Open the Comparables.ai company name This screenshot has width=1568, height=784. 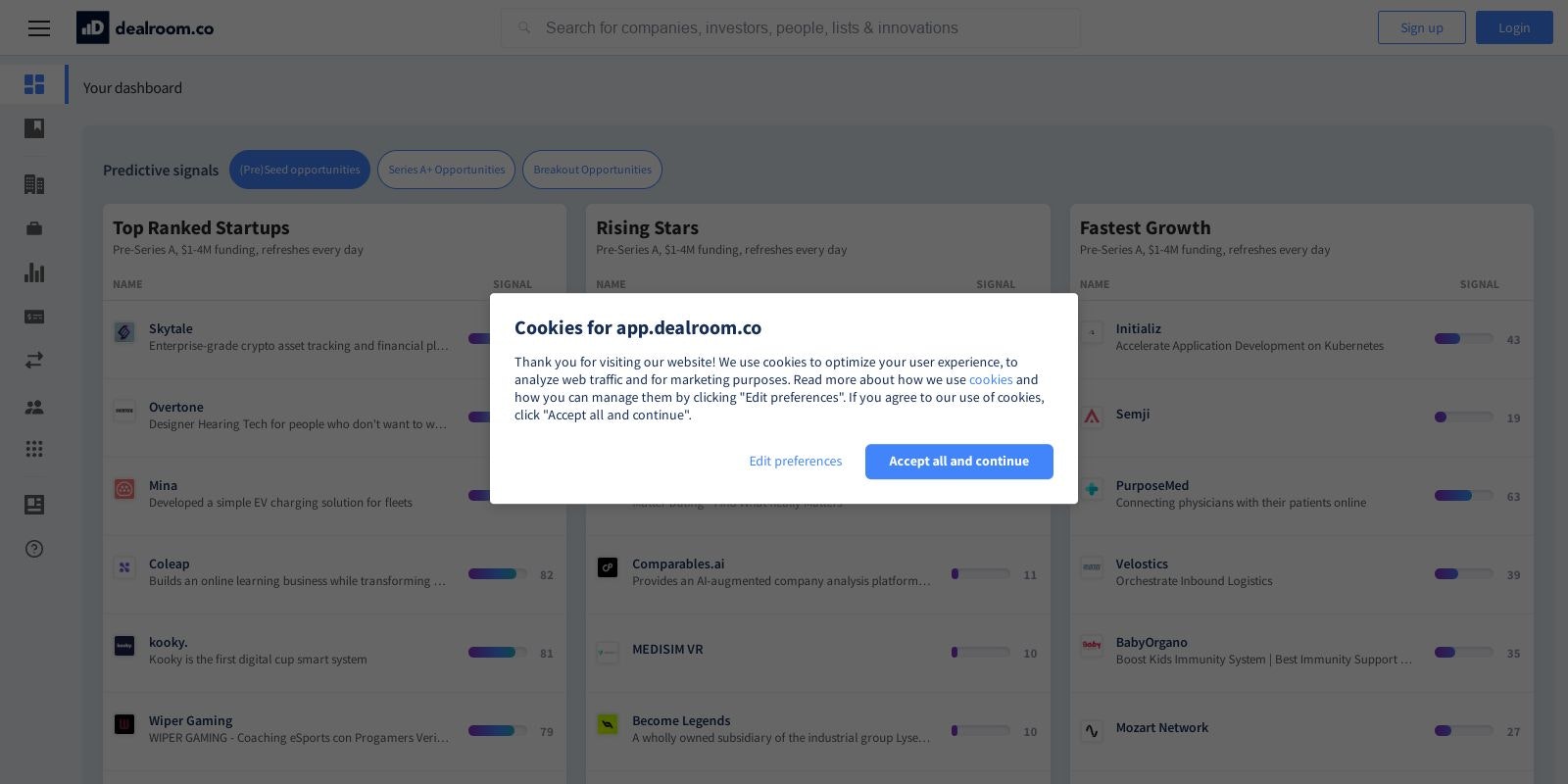[678, 564]
